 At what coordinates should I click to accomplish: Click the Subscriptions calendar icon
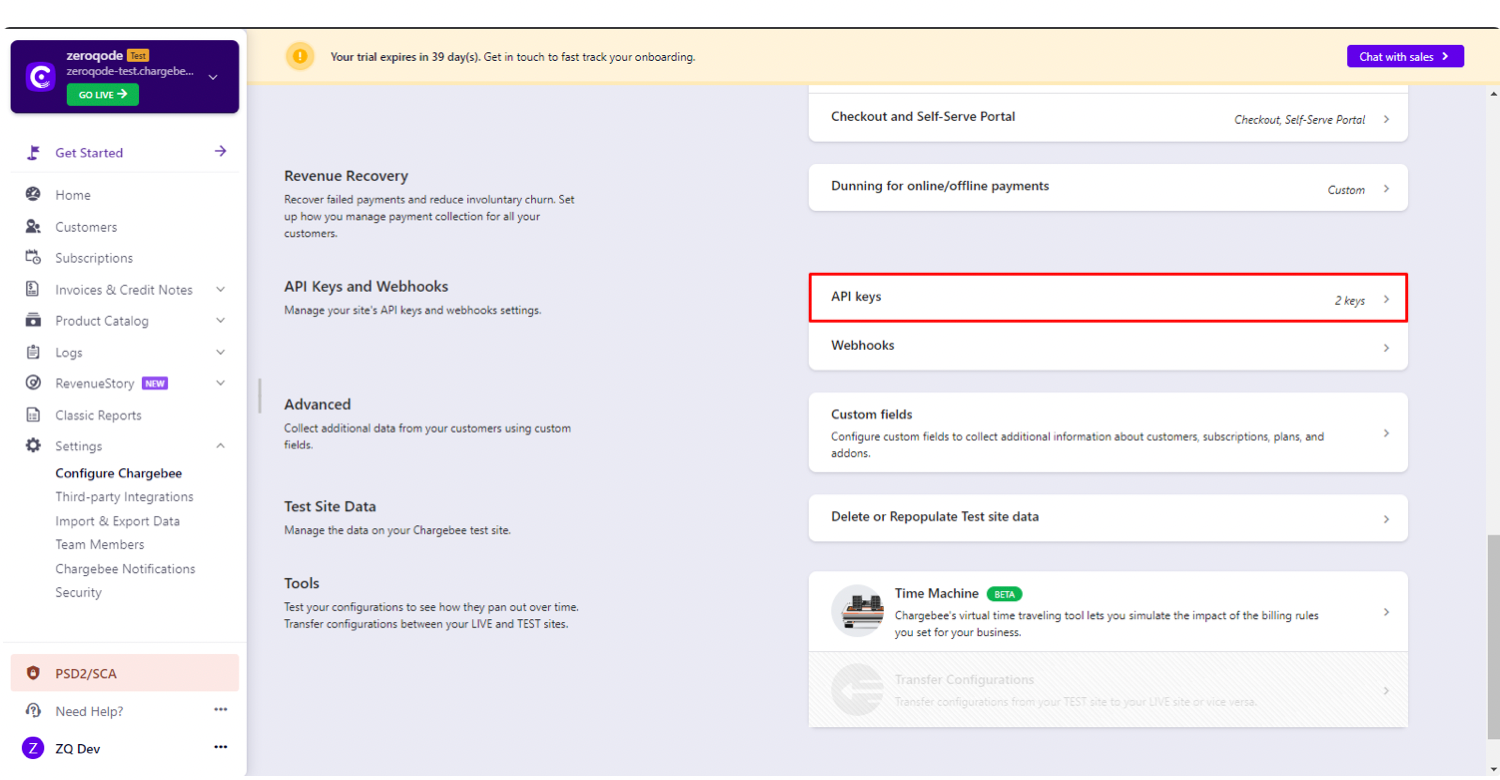coord(33,258)
